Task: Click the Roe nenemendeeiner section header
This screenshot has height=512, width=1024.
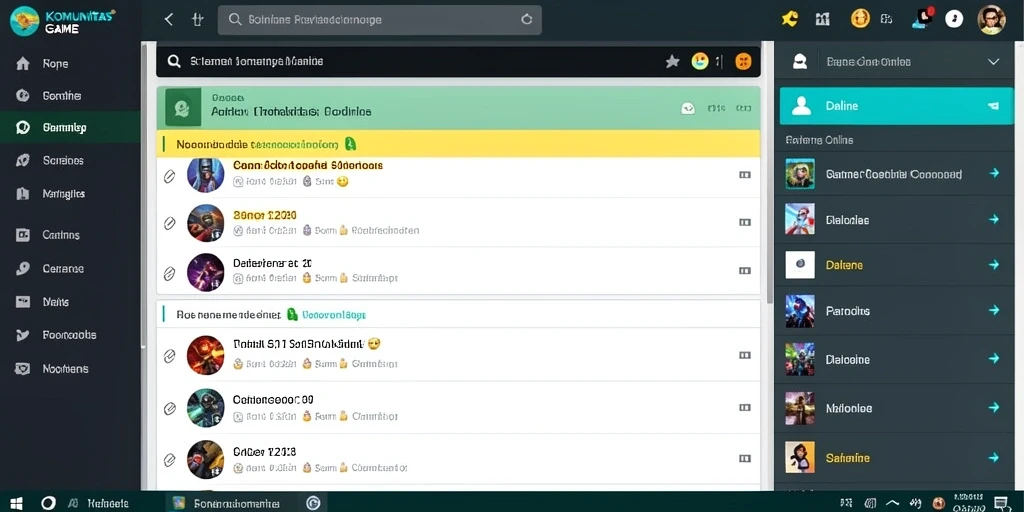Action: coord(458,314)
